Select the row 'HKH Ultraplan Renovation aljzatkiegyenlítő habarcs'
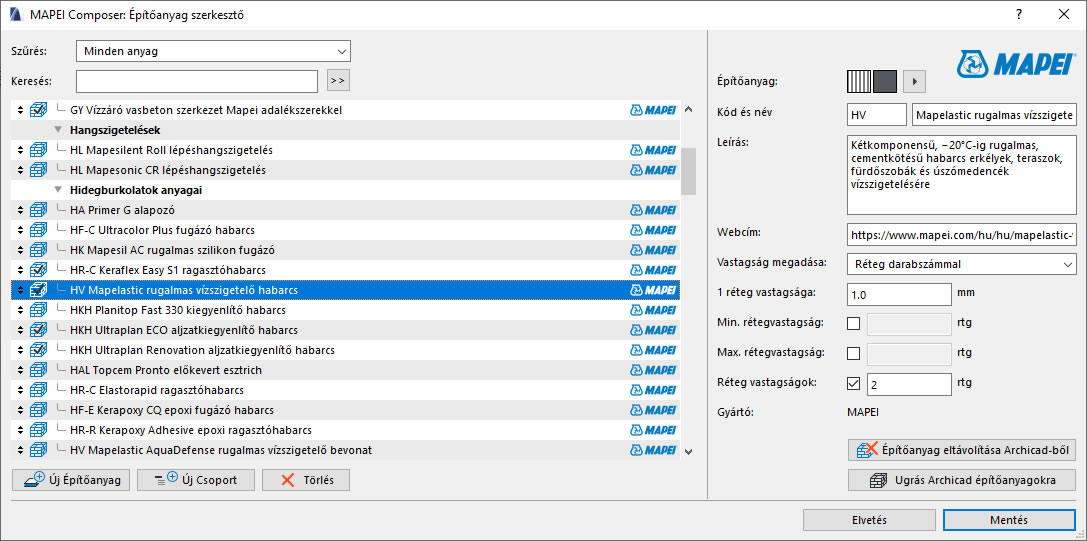 345,350
